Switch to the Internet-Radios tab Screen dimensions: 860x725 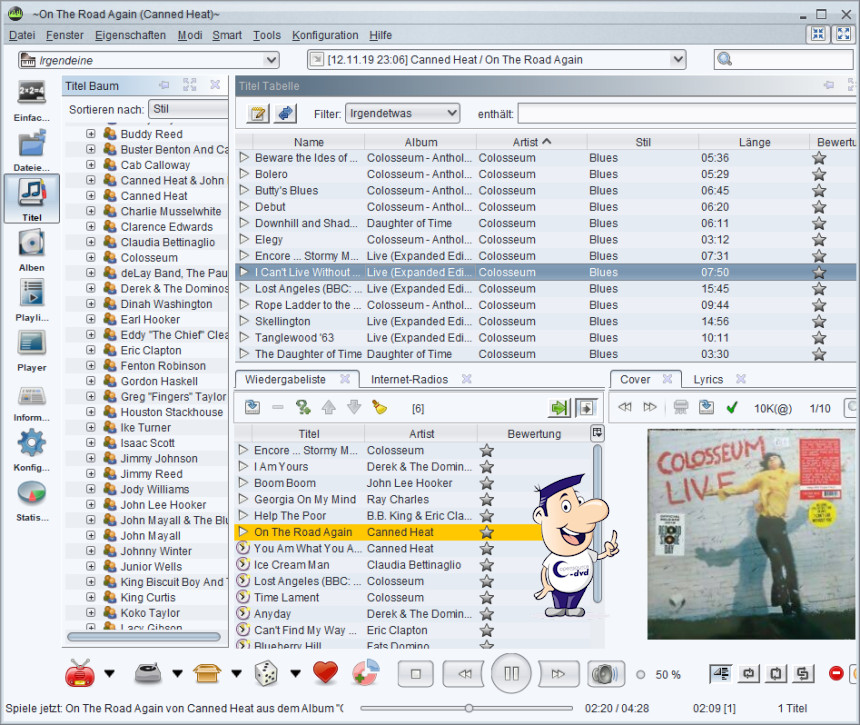click(409, 380)
